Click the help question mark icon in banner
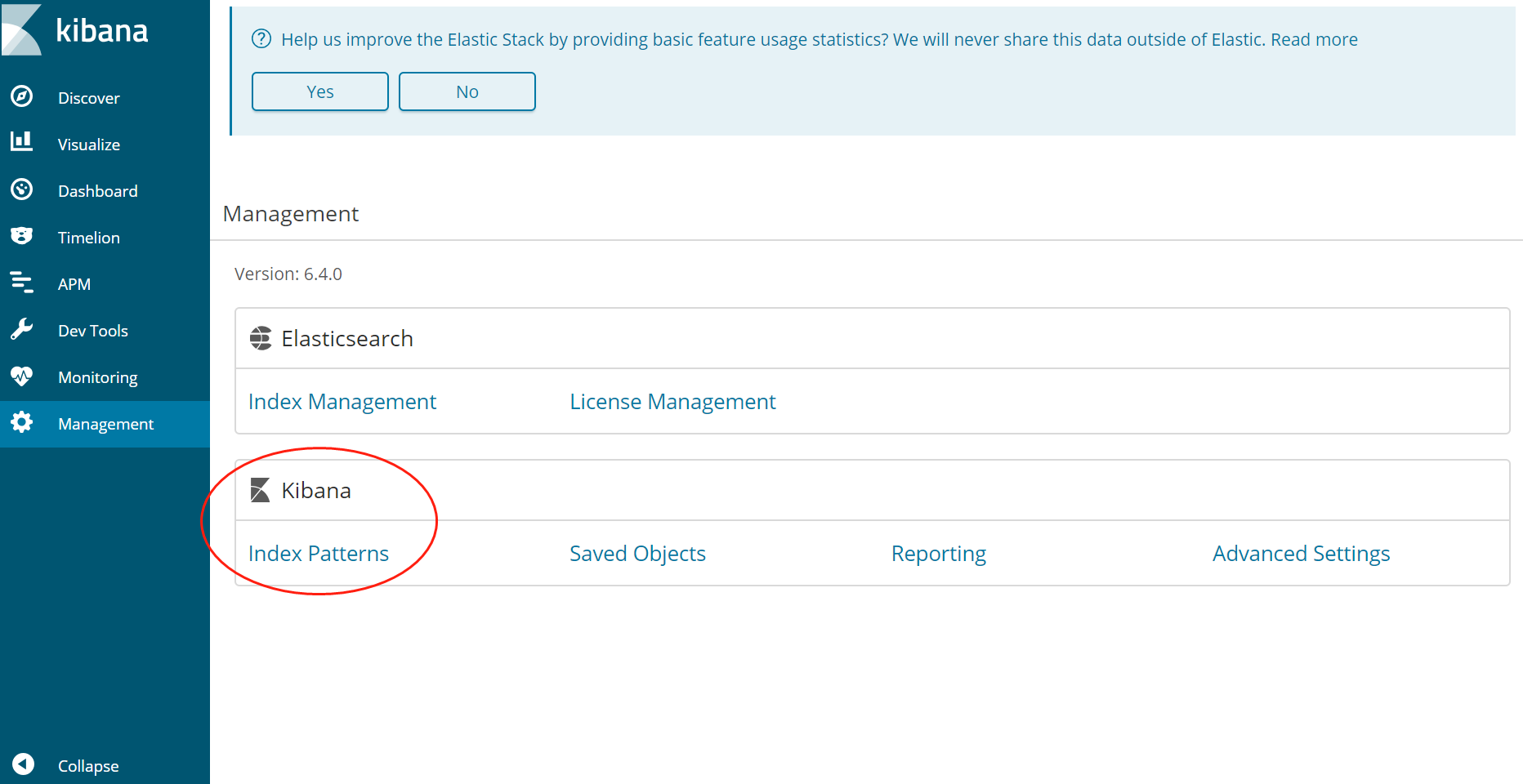 click(261, 39)
